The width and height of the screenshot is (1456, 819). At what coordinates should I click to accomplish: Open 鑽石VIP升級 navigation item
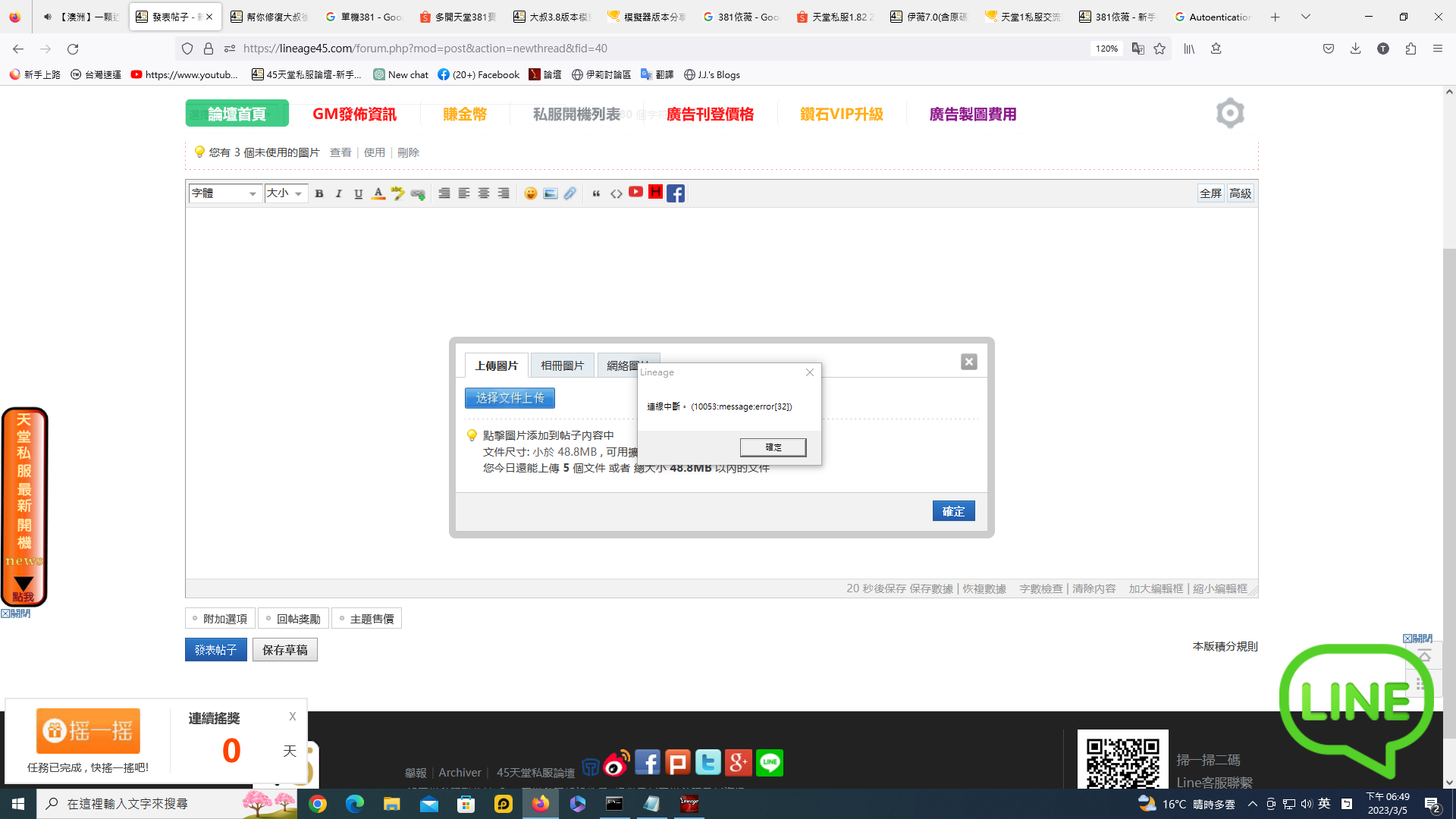pyautogui.click(x=842, y=114)
